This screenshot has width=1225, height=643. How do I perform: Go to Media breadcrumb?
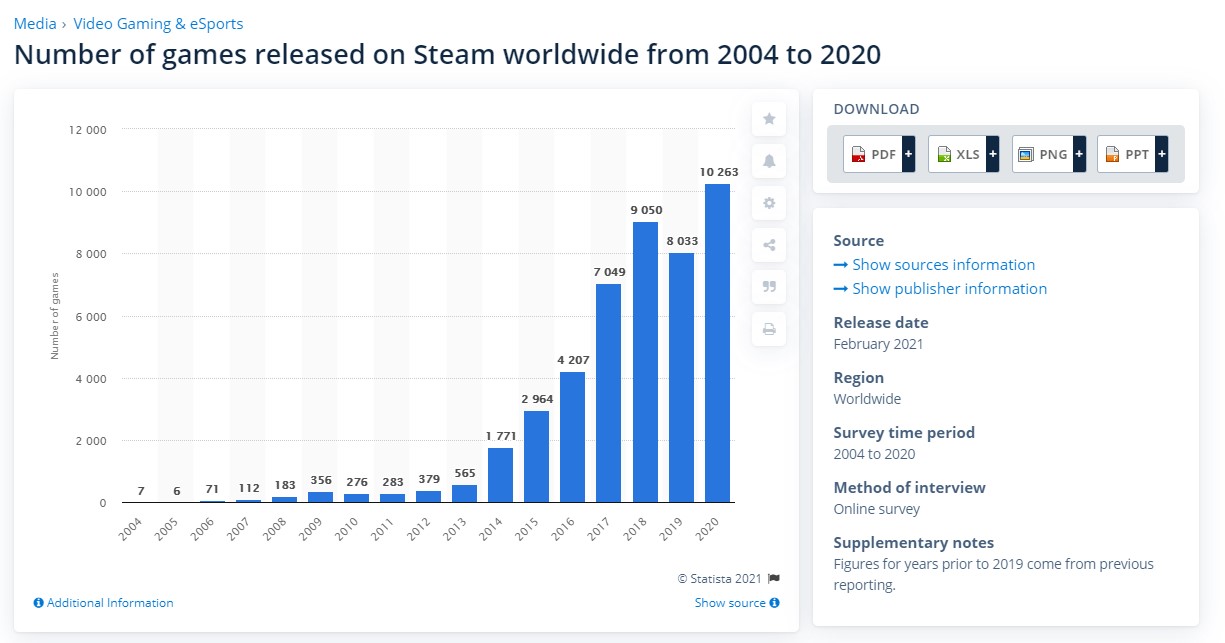coord(35,23)
